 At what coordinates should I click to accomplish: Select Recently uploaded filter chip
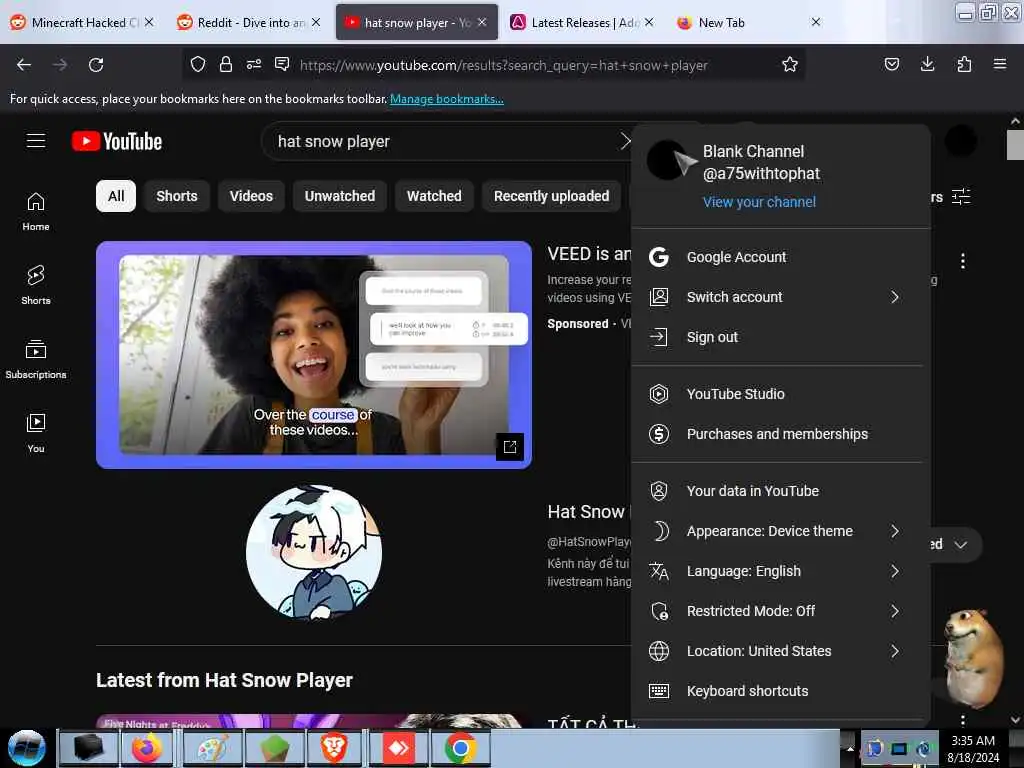[551, 196]
